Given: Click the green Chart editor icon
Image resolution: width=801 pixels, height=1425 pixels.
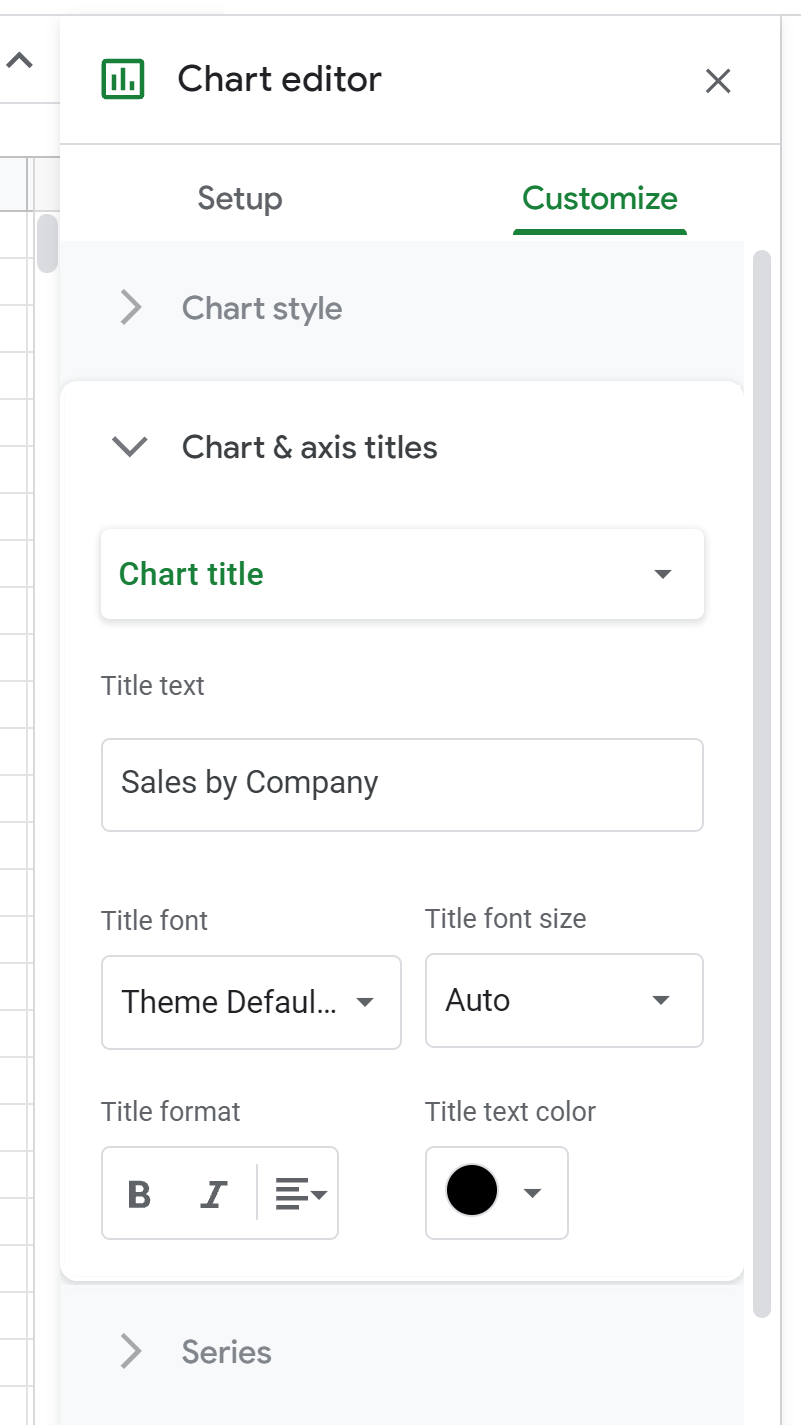Looking at the screenshot, I should coord(123,80).
